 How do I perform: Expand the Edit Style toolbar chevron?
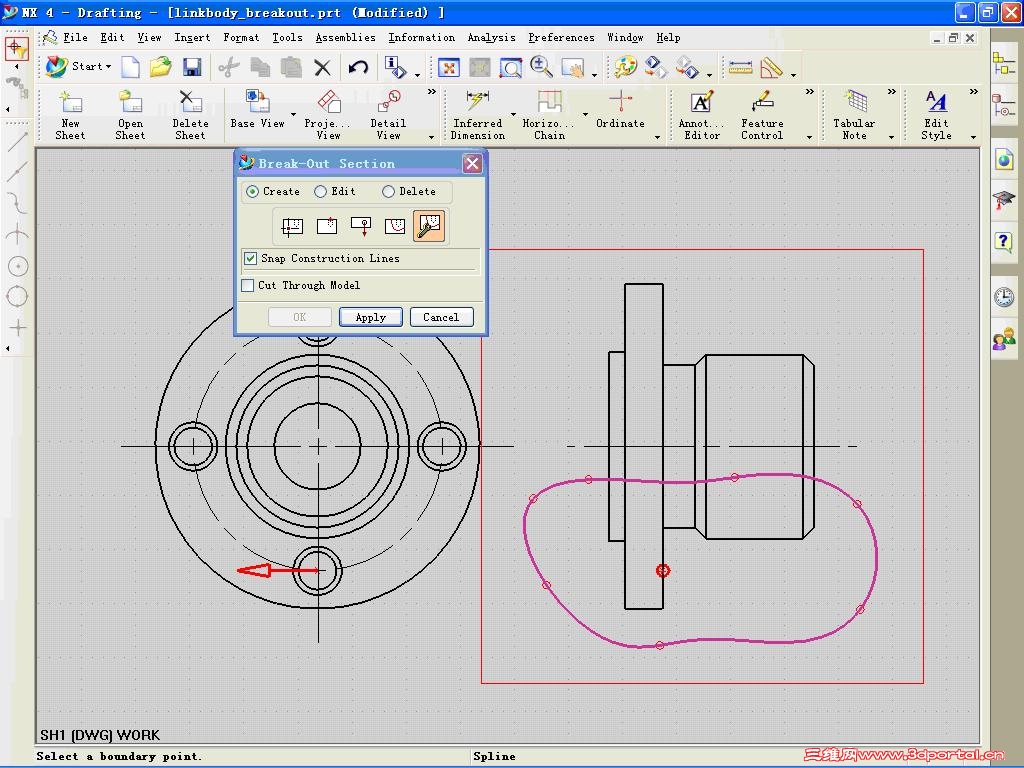point(974,92)
